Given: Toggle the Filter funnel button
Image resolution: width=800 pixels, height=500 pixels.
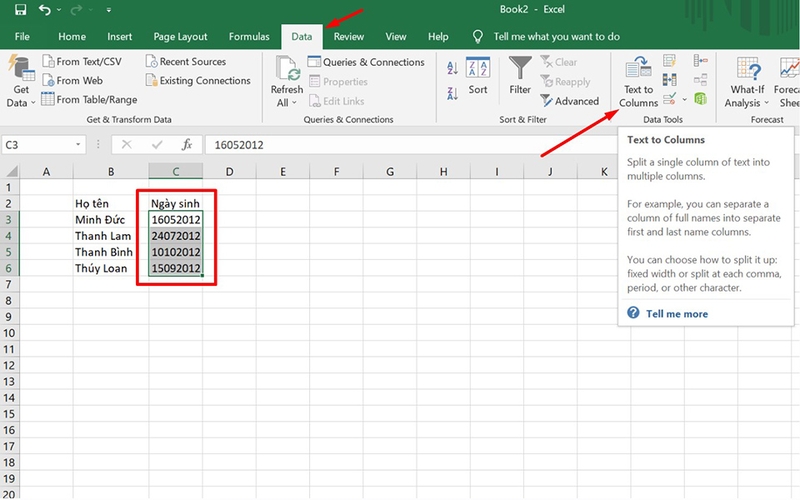Looking at the screenshot, I should 520,76.
